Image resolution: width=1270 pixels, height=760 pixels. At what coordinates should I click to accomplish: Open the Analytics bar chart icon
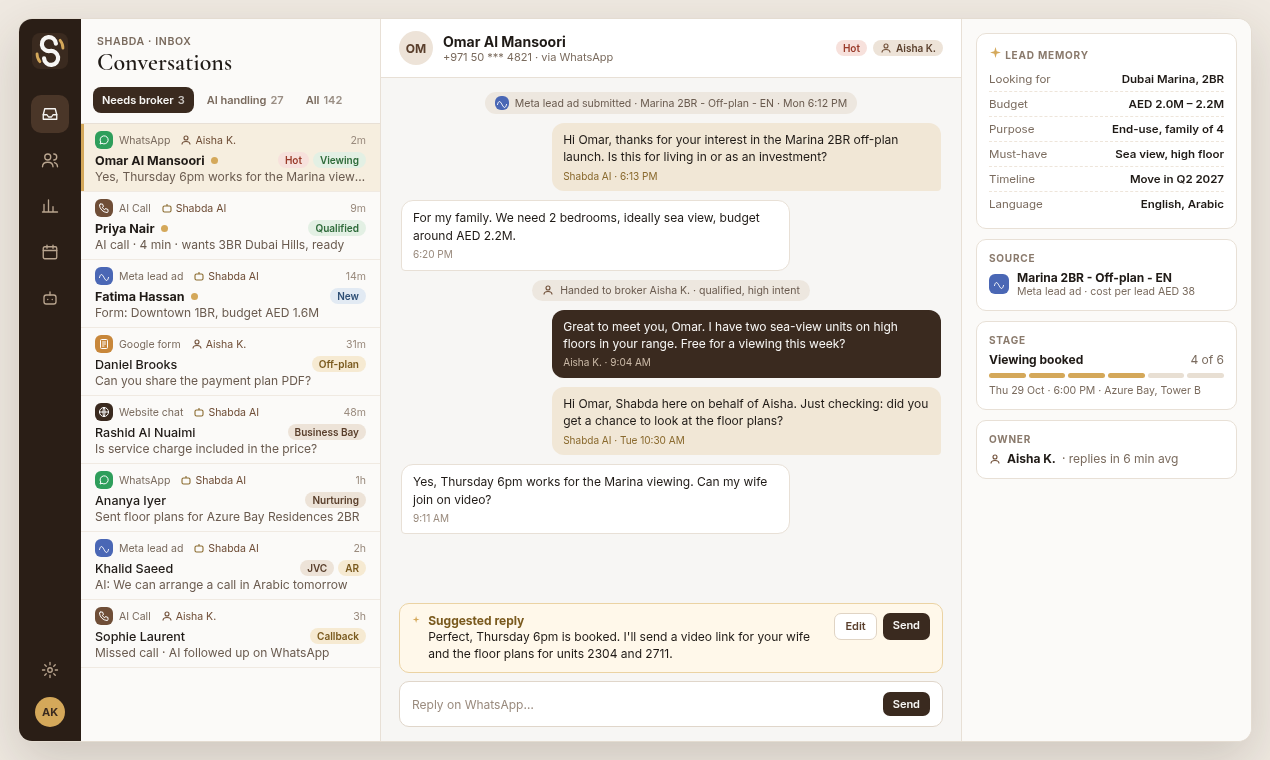click(50, 206)
